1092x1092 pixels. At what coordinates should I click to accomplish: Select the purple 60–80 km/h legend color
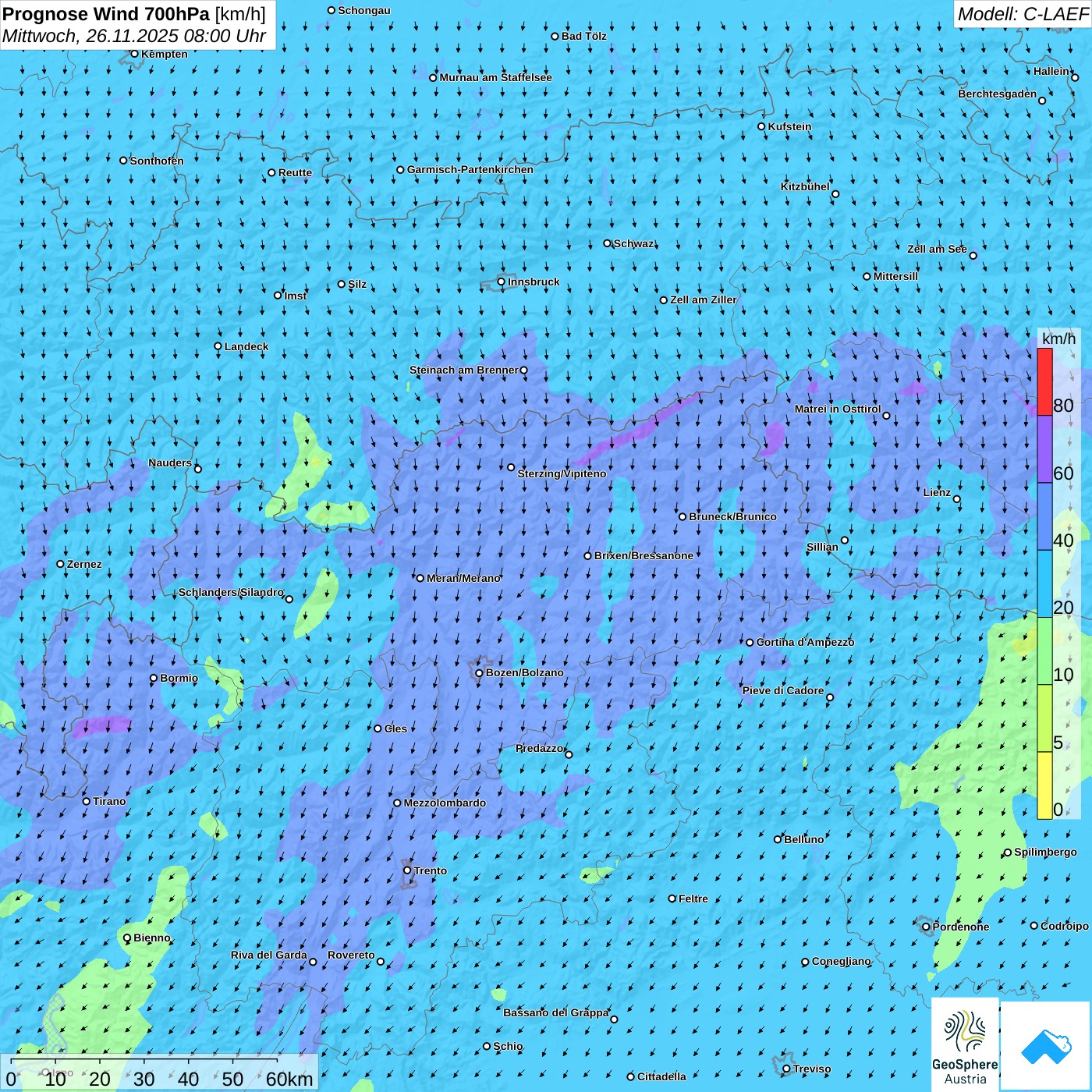1044,449
